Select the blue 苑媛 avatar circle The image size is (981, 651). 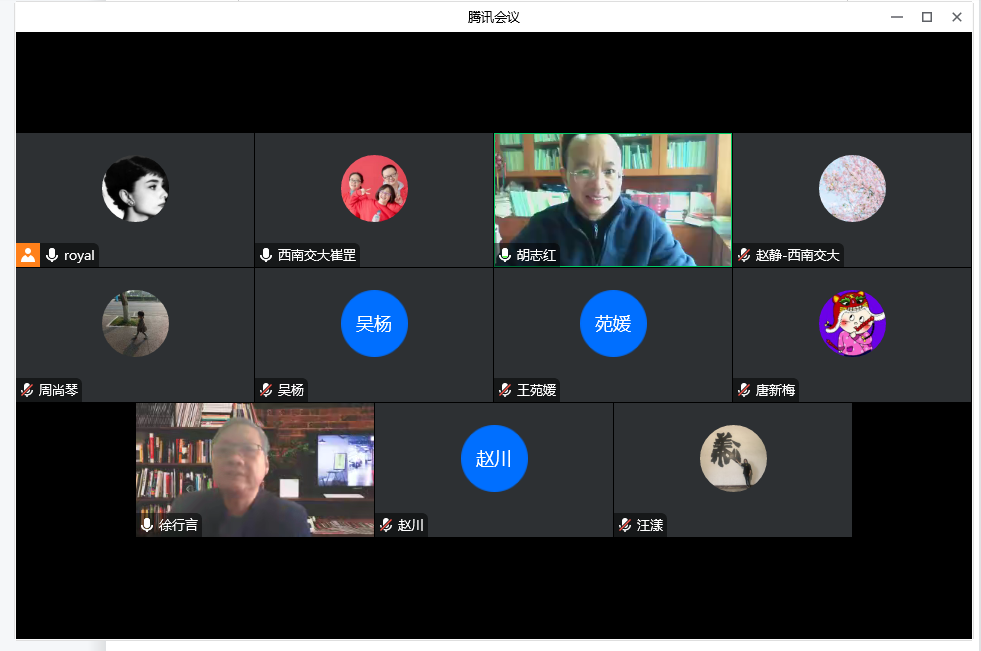613,323
